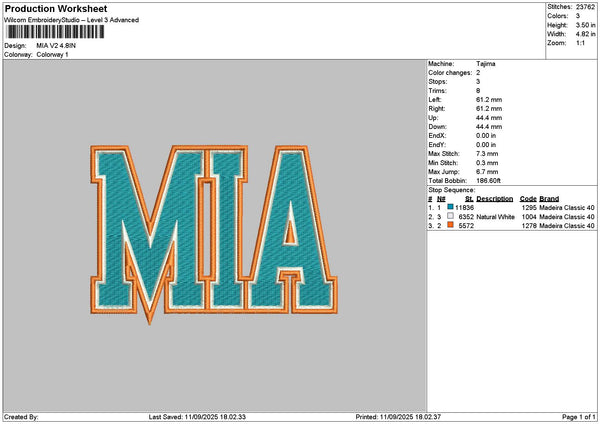The height and width of the screenshot is (424, 600).
Task: Click the EndY value 0.00 in
Action: 486,145
